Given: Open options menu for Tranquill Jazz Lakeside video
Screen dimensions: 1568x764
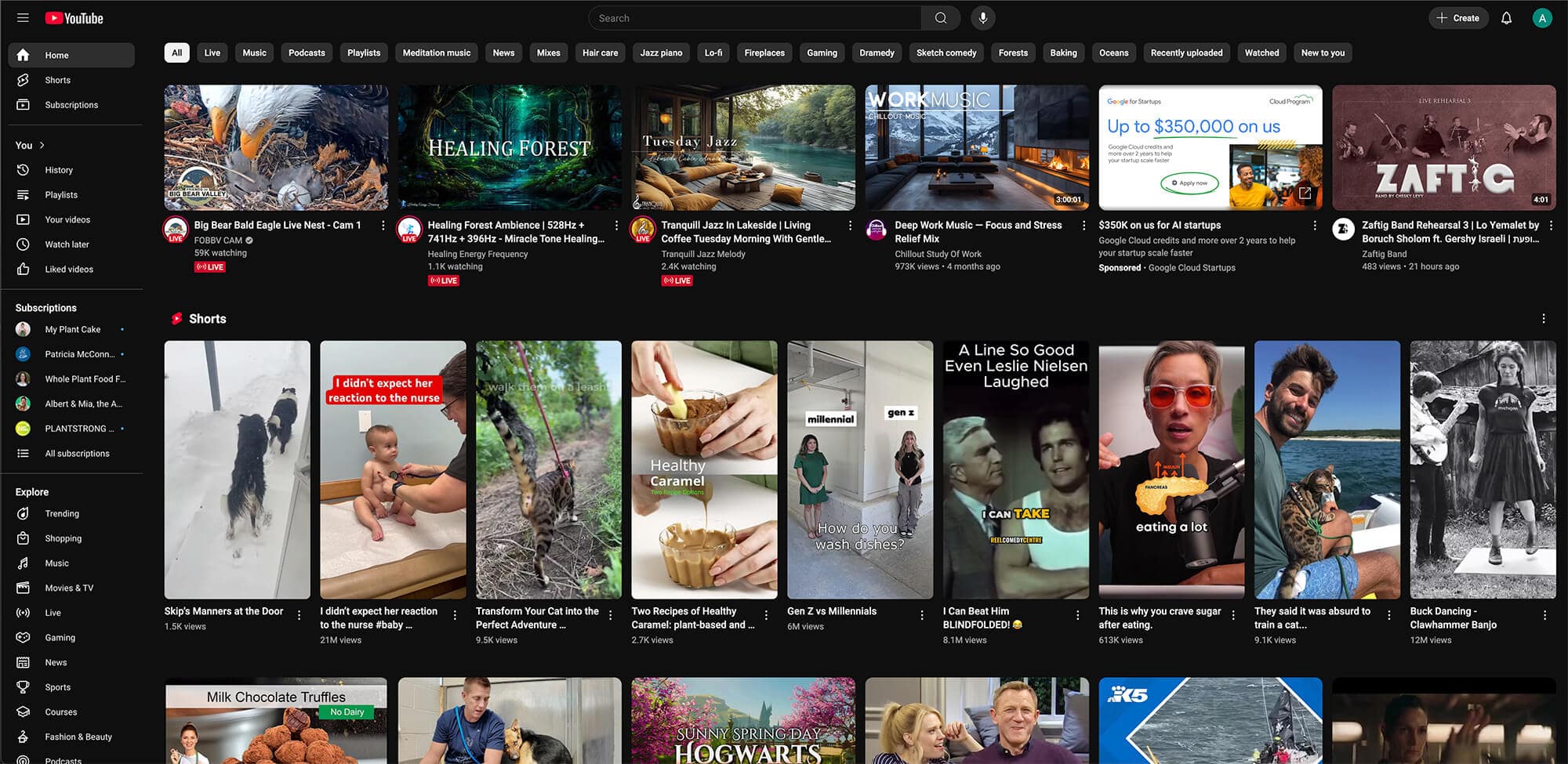Looking at the screenshot, I should click(850, 226).
